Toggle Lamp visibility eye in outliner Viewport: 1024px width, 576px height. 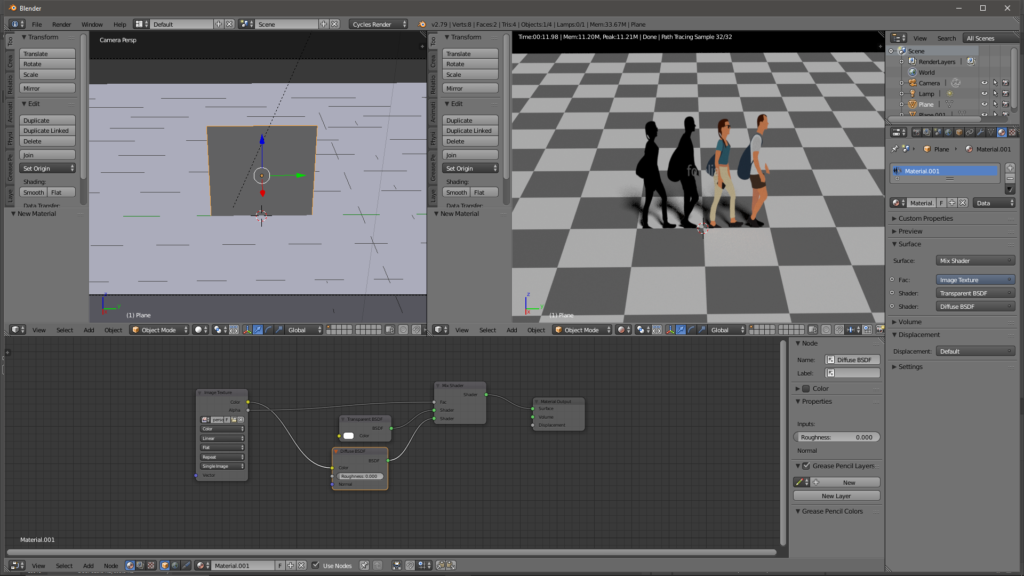(x=984, y=93)
